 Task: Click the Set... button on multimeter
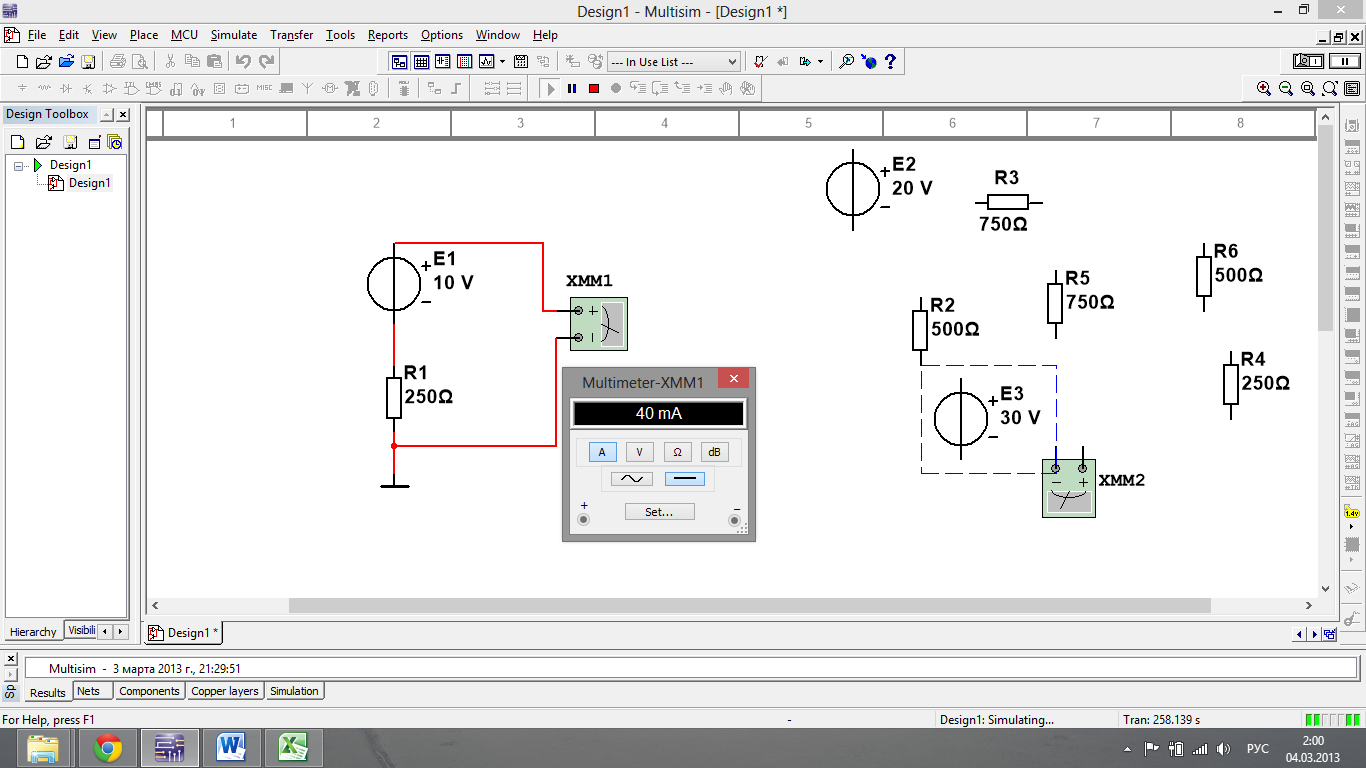659,512
